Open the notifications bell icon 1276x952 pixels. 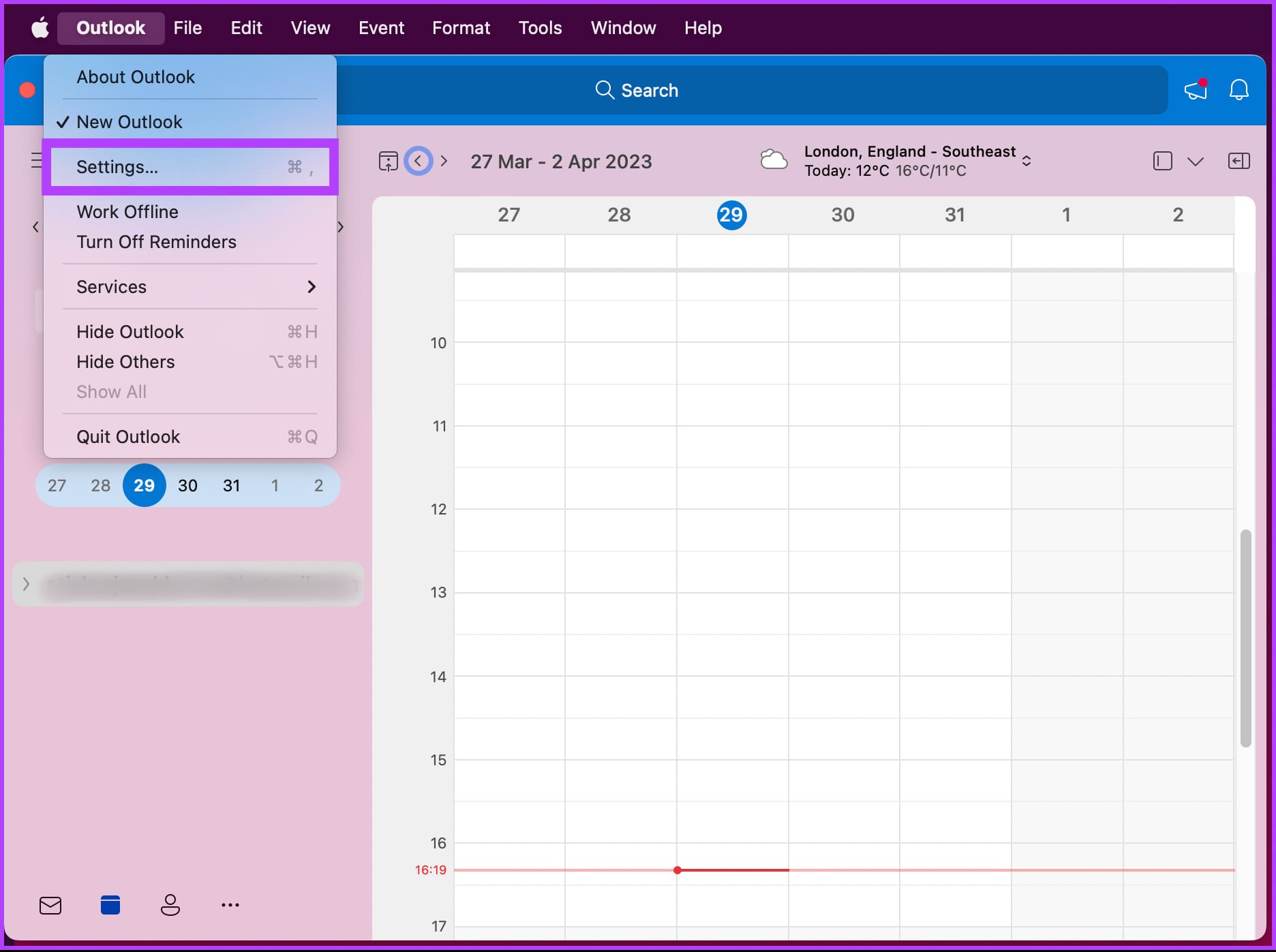tap(1239, 90)
